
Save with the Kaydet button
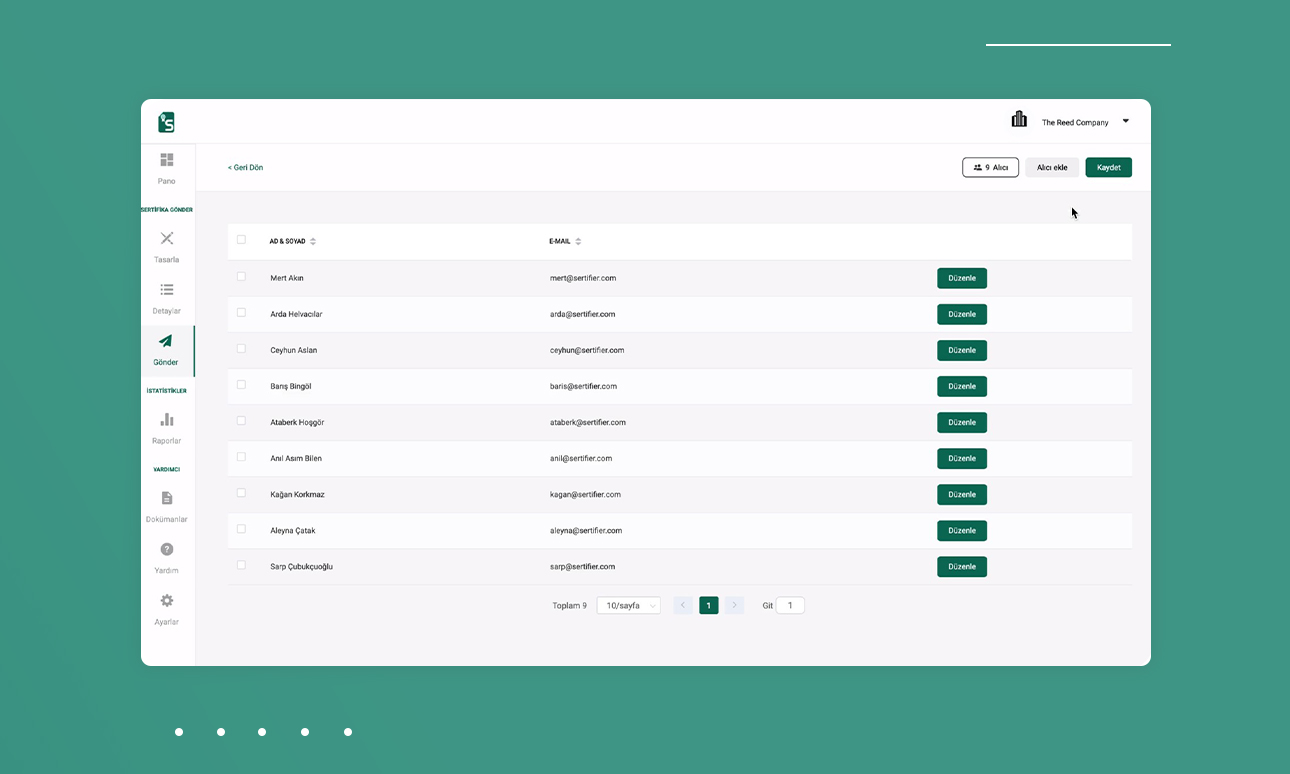click(x=1108, y=167)
